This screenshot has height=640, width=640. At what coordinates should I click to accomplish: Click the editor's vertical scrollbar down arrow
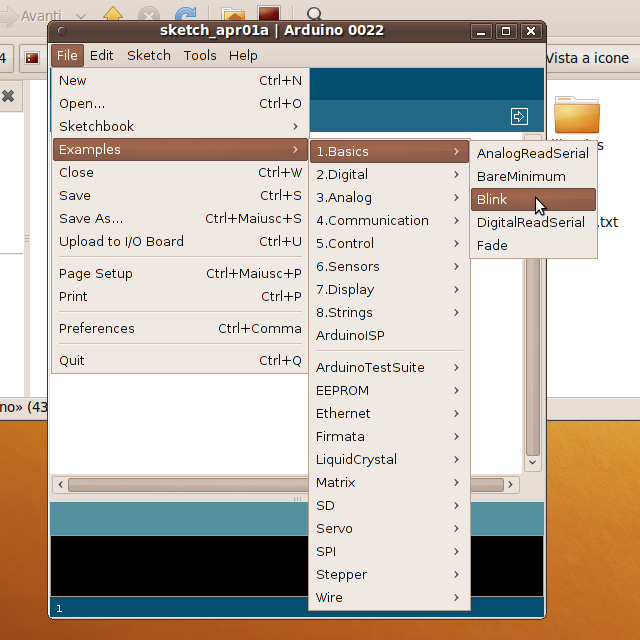(533, 463)
